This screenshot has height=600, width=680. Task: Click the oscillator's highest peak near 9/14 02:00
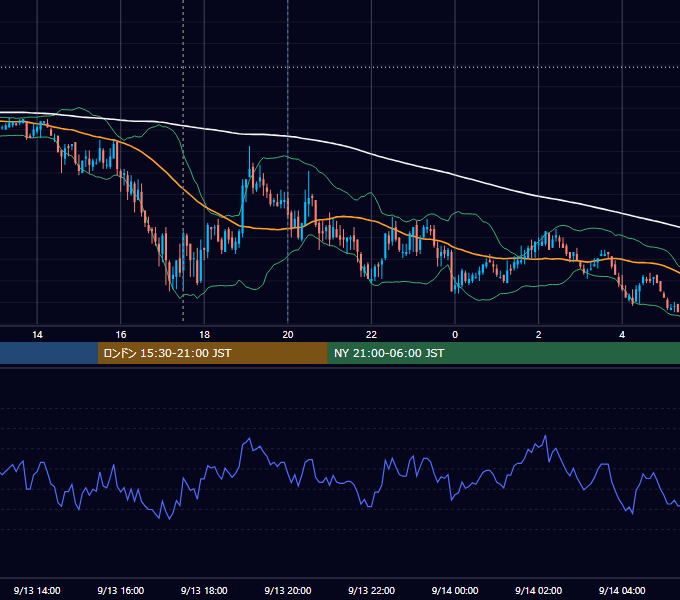pos(545,436)
